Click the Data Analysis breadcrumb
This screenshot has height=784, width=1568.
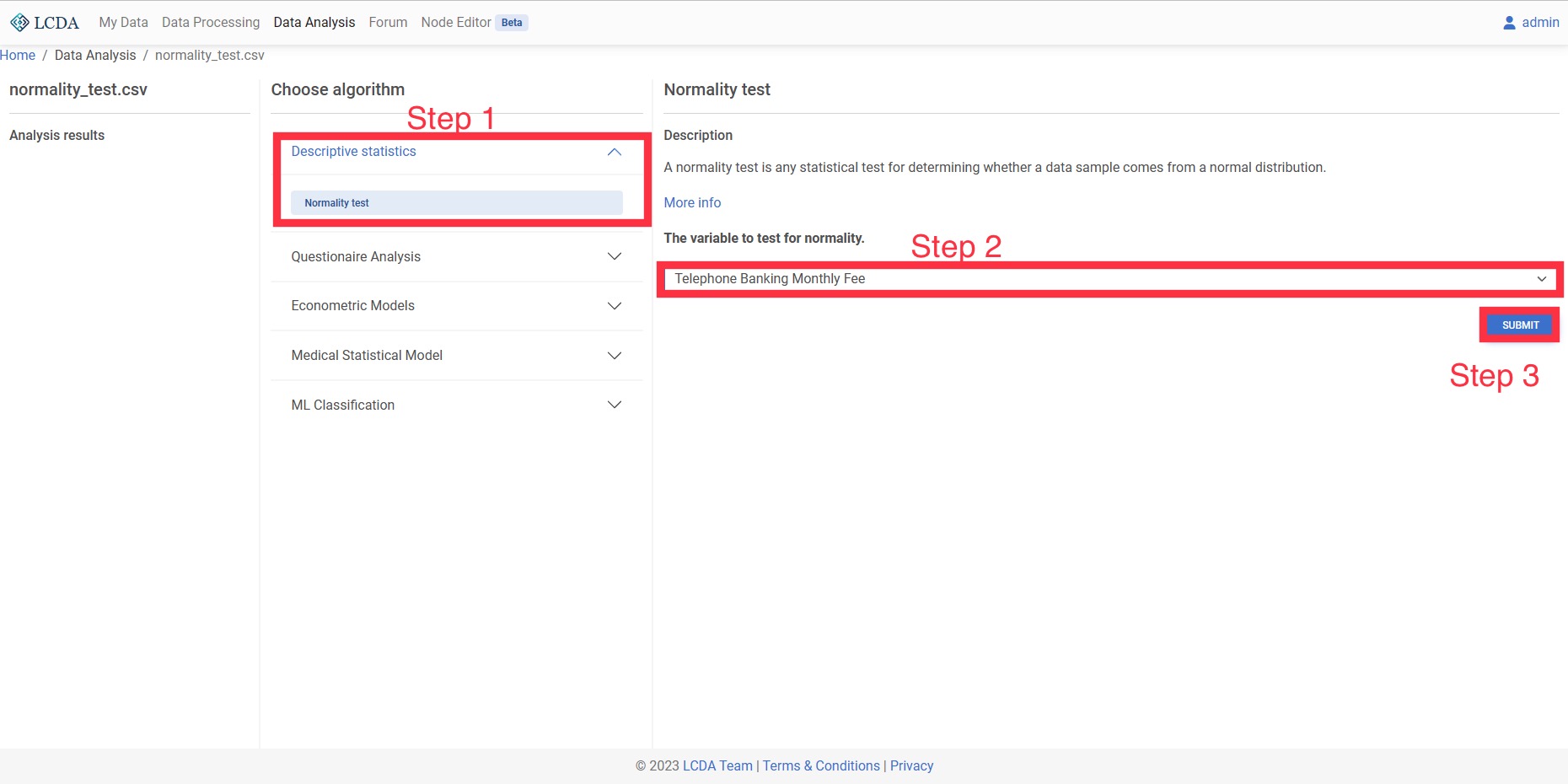tap(95, 56)
